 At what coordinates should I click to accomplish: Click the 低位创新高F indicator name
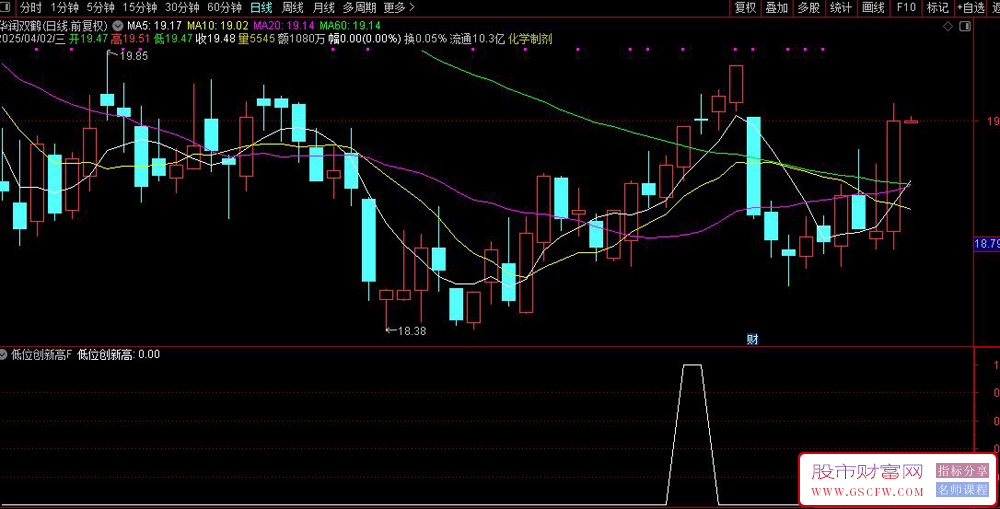[41, 355]
